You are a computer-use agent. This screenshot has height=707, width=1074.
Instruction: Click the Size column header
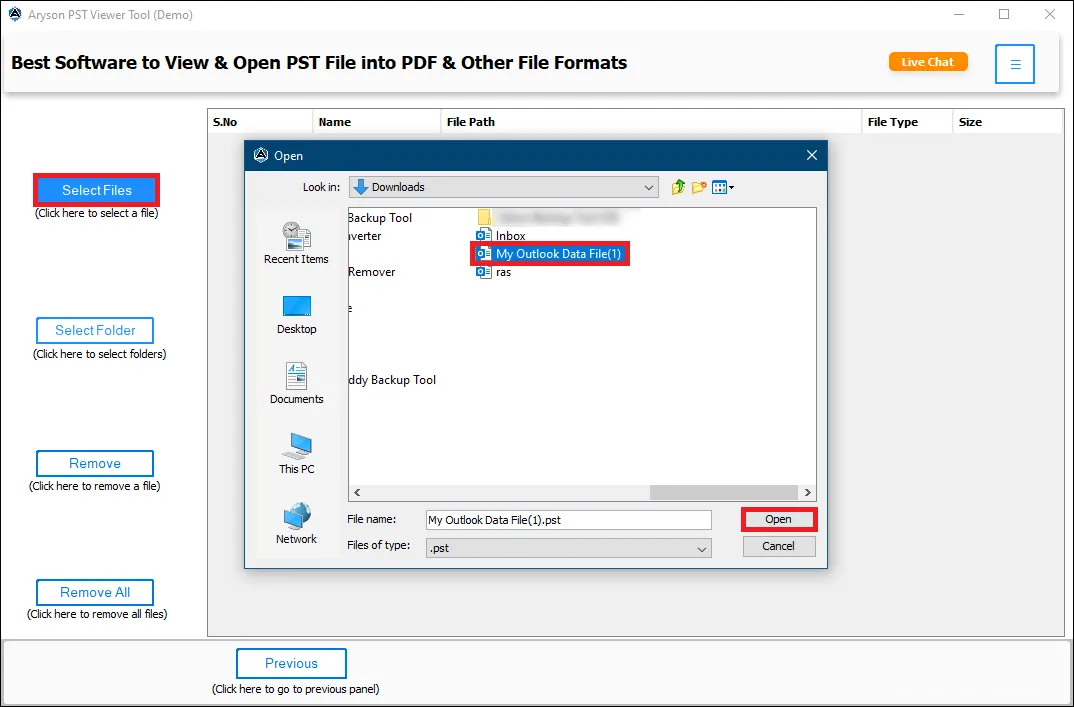point(1008,122)
